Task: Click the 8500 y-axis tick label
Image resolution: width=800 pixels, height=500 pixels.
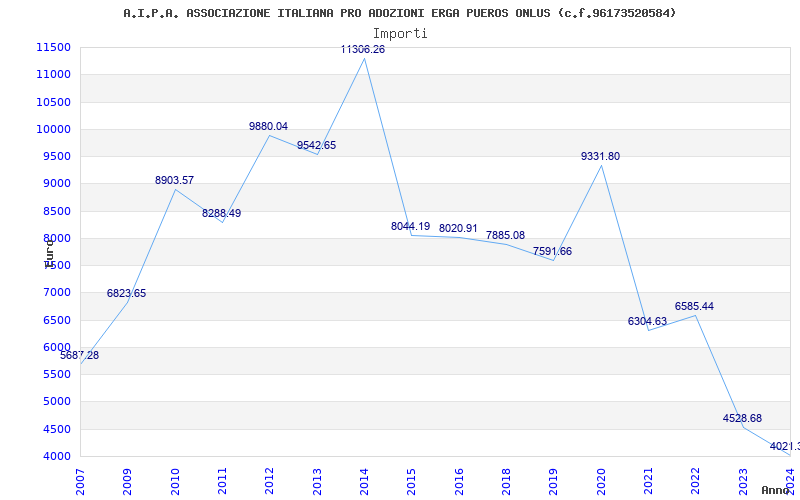Action: coord(56,211)
